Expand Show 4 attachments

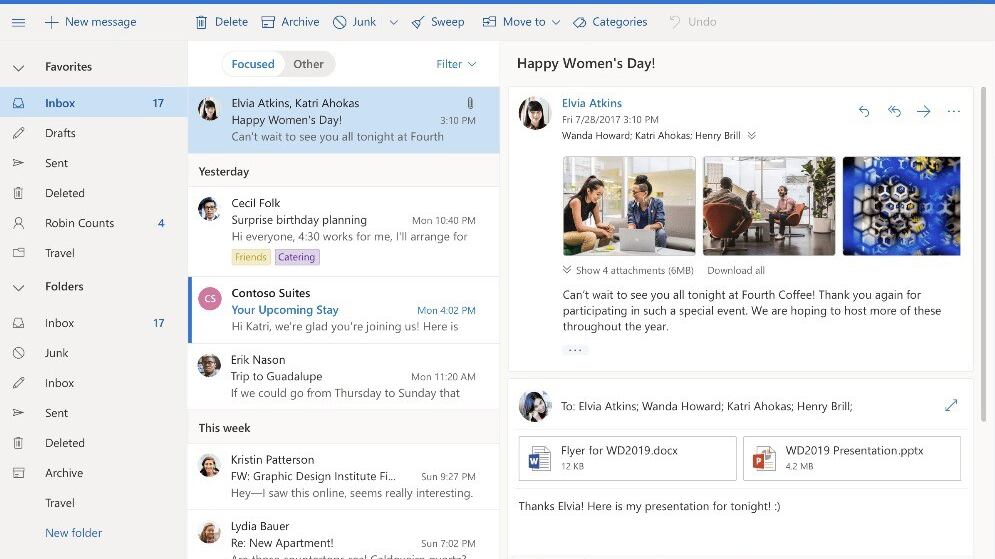[x=628, y=270]
